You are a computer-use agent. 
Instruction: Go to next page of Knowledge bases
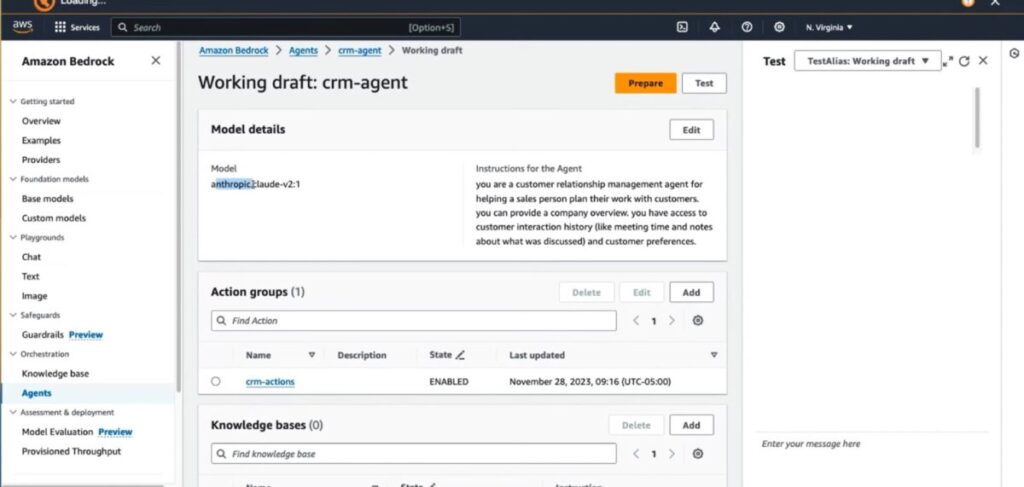point(671,454)
